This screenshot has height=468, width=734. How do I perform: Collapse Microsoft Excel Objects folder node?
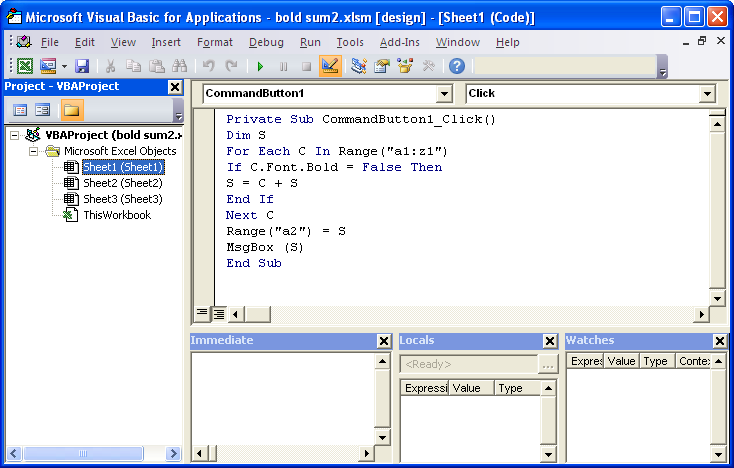(x=33, y=151)
